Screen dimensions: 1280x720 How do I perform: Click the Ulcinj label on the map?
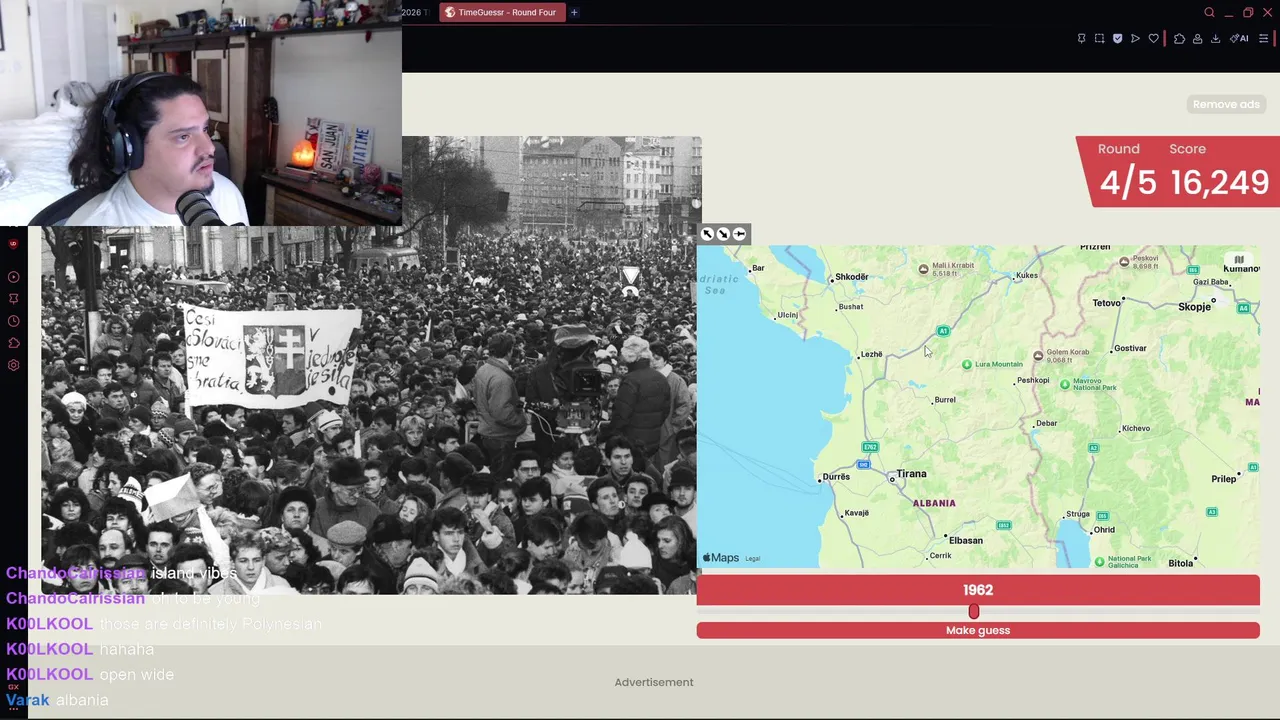click(788, 316)
